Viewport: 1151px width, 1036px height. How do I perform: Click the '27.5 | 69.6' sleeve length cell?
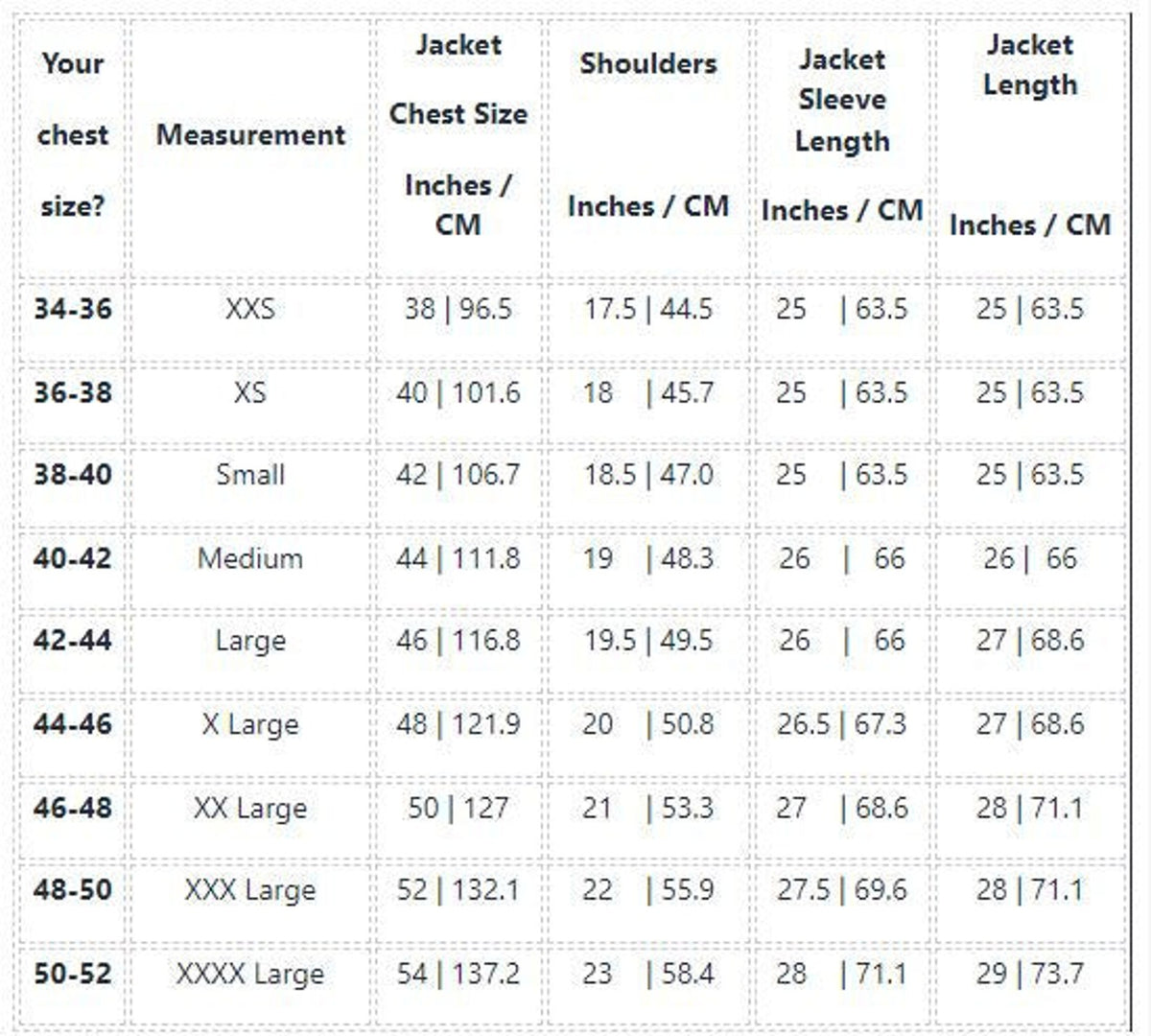click(842, 890)
